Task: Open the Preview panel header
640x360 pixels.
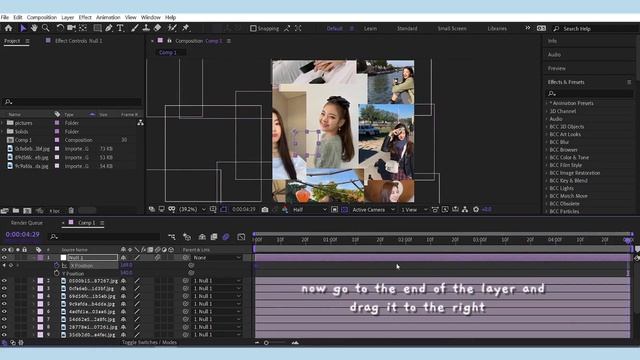Action: 557,68
